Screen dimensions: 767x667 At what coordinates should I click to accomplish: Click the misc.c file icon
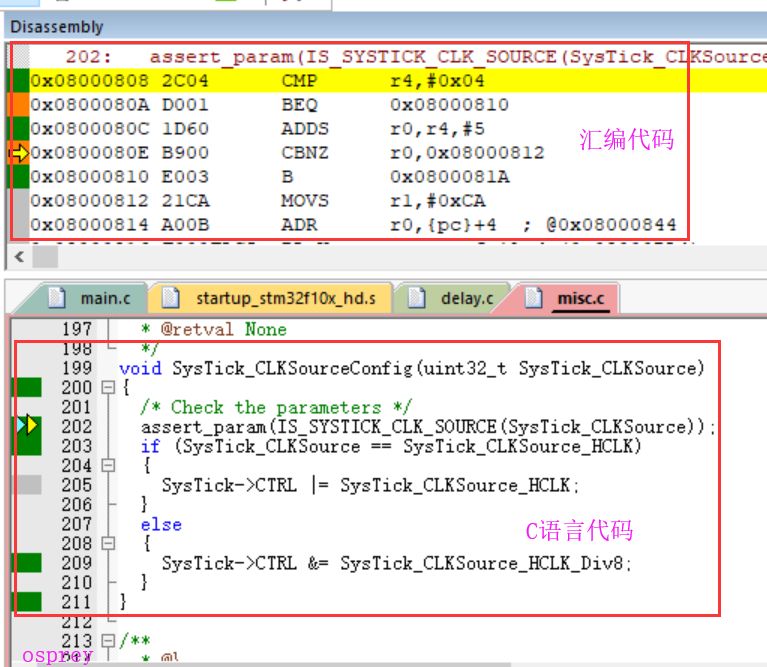pos(534,298)
